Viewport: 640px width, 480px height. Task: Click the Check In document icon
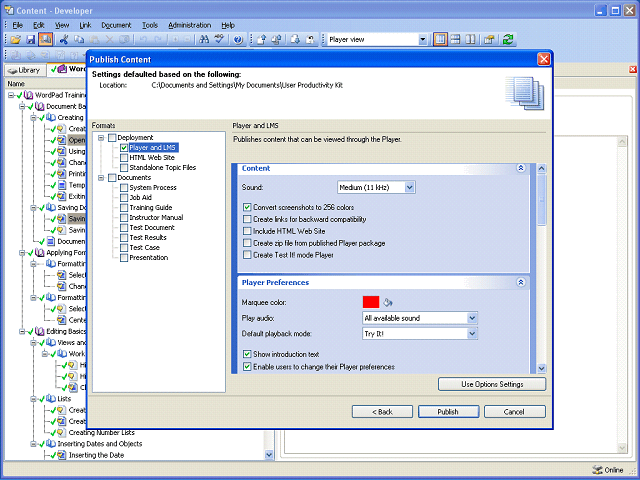262,40
